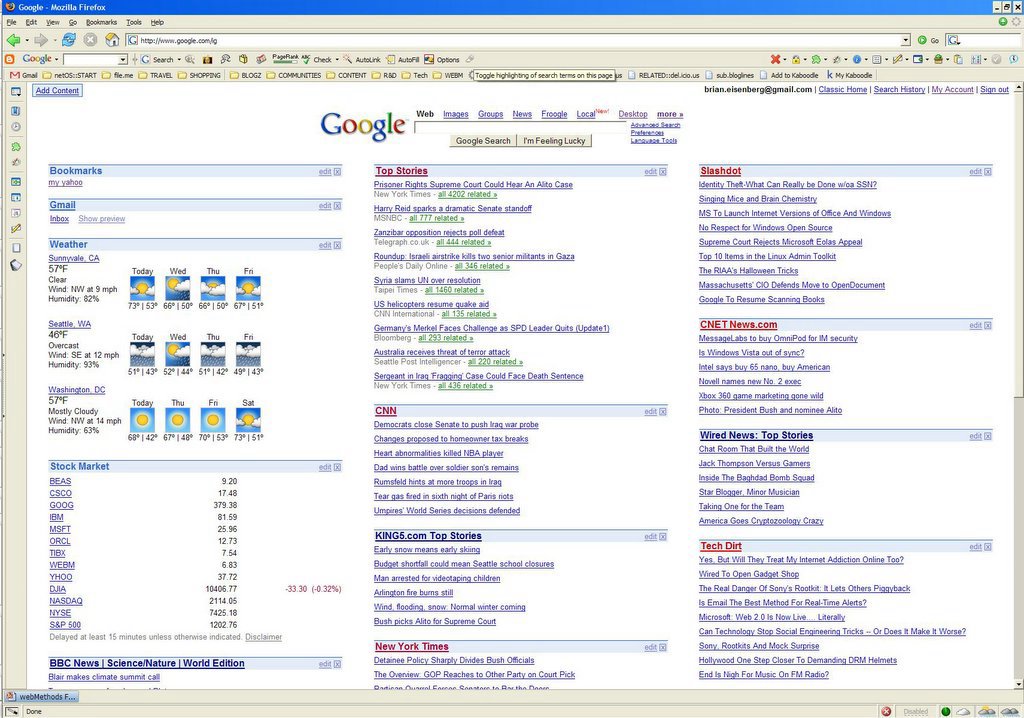Viewport: 1024px width, 718px height.
Task: Check the PageRank indicator in the toolbar
Action: pyautogui.click(x=285, y=59)
